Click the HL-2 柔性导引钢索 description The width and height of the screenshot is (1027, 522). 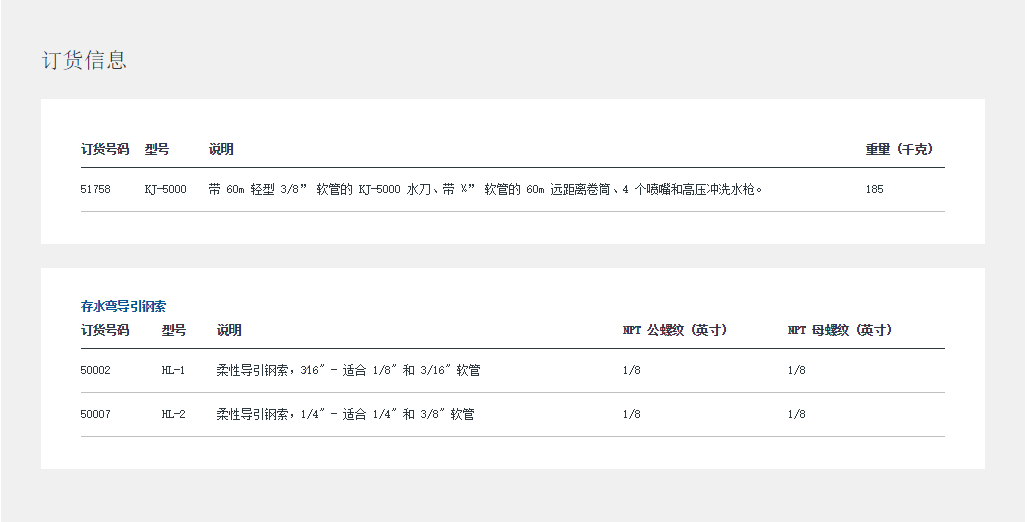point(345,414)
